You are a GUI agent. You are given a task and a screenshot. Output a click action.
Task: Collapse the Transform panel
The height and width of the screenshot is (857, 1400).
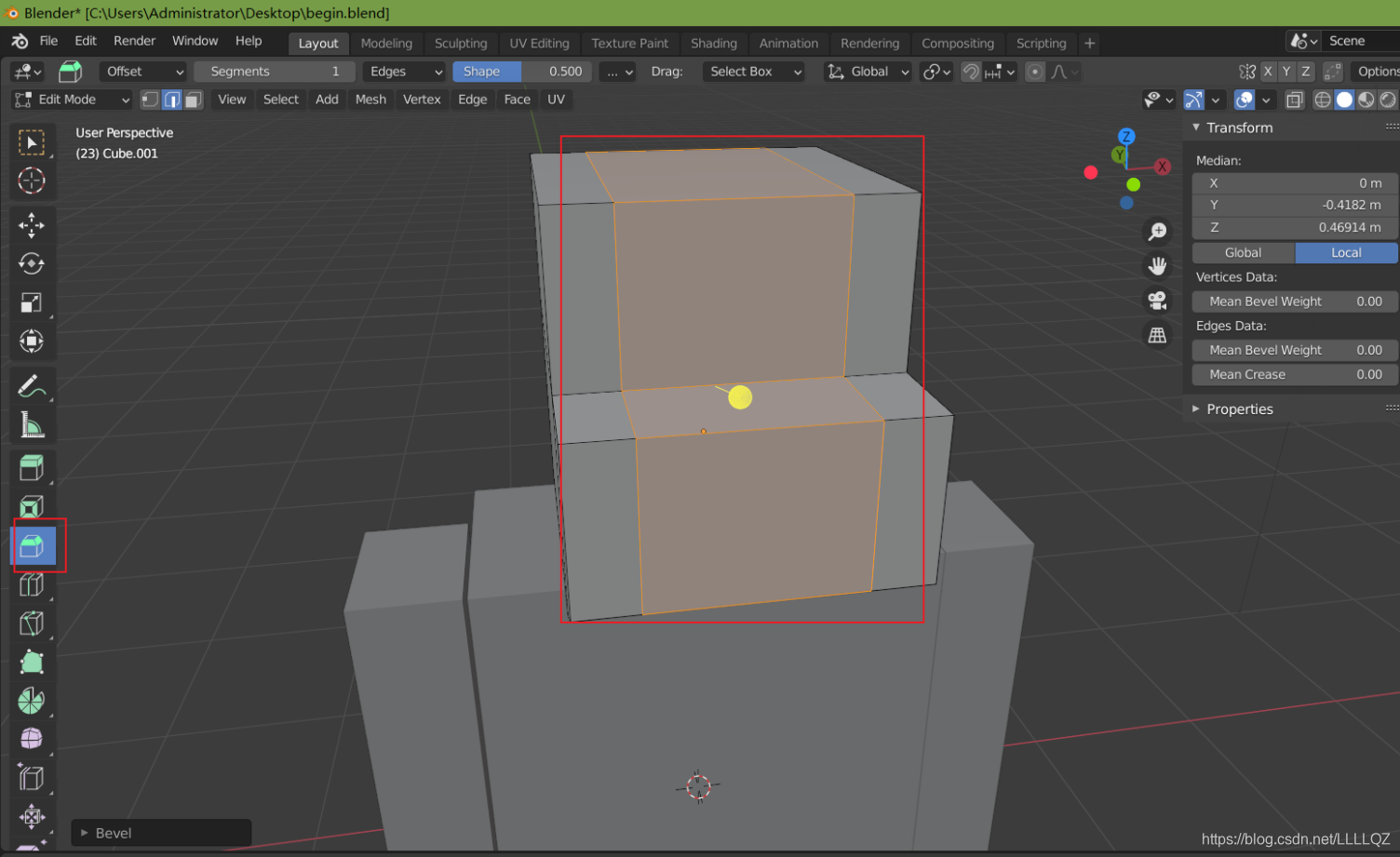pyautogui.click(x=1196, y=127)
